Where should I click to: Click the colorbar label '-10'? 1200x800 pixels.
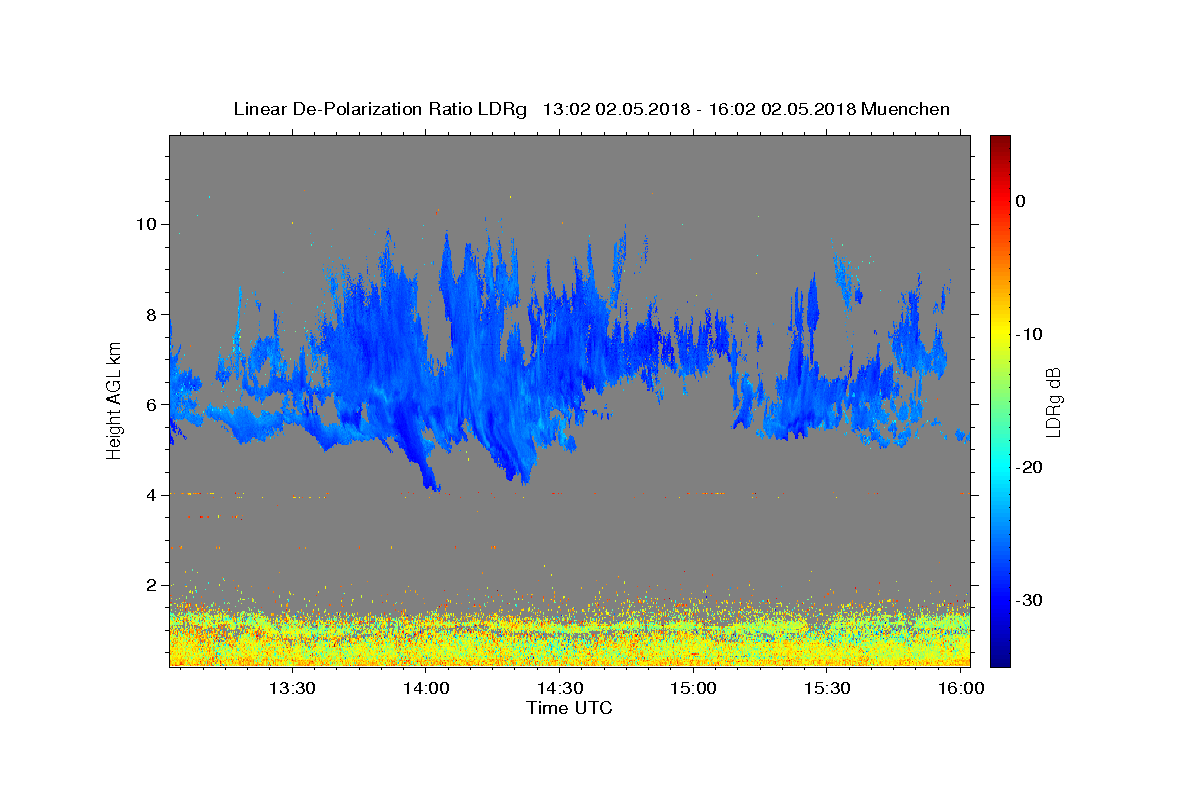[1030, 334]
